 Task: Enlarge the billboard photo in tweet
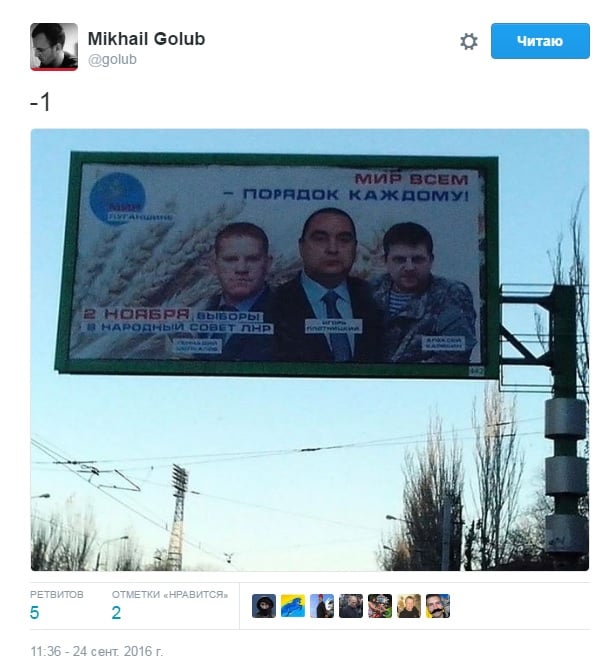310,350
